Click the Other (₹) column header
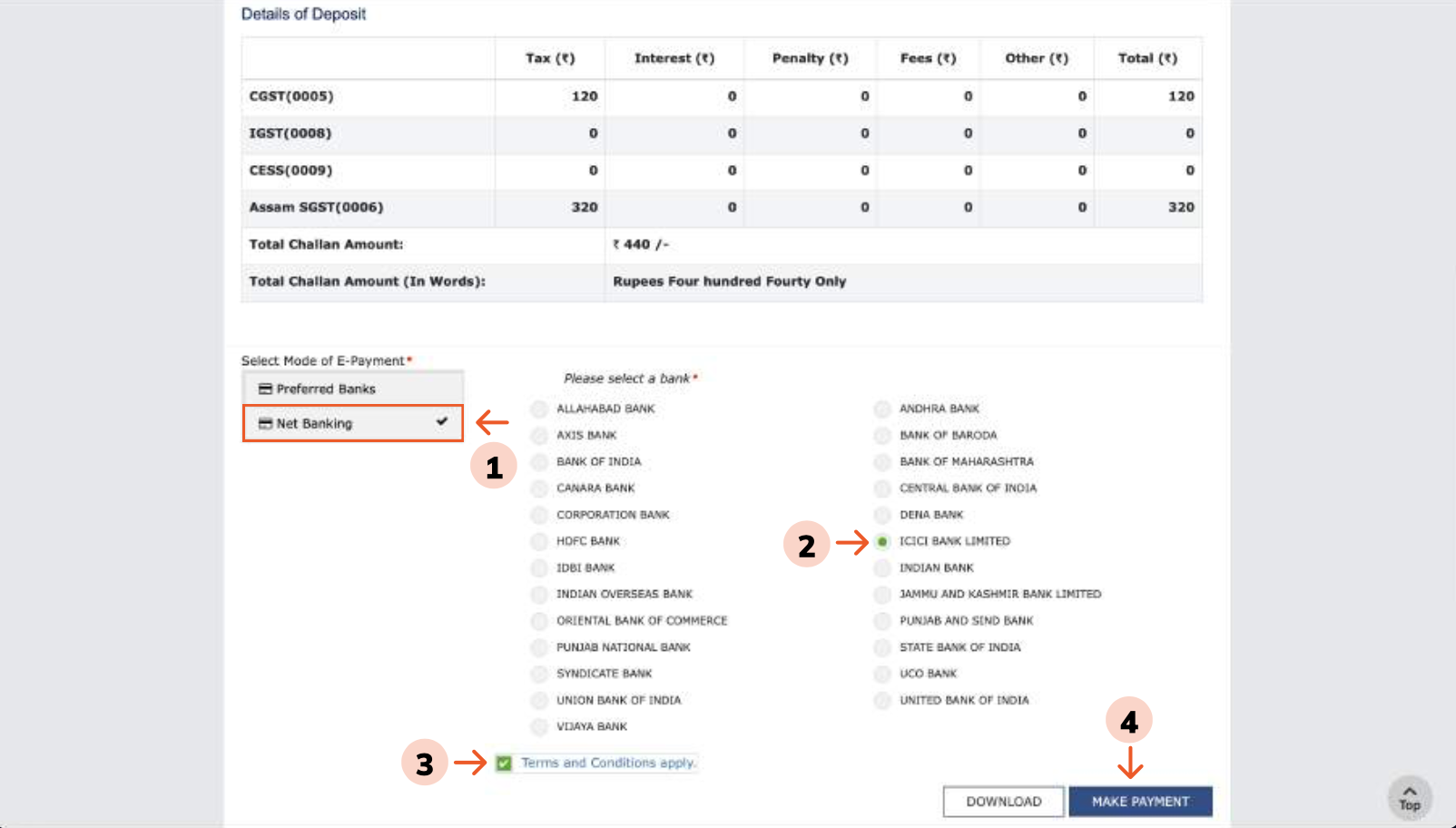Screen dimensions: 1456x828 [x=1037, y=58]
